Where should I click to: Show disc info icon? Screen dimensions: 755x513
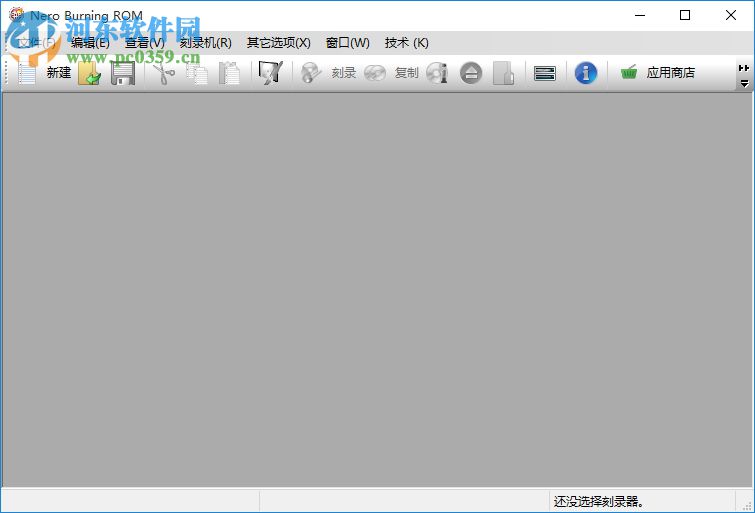point(437,73)
